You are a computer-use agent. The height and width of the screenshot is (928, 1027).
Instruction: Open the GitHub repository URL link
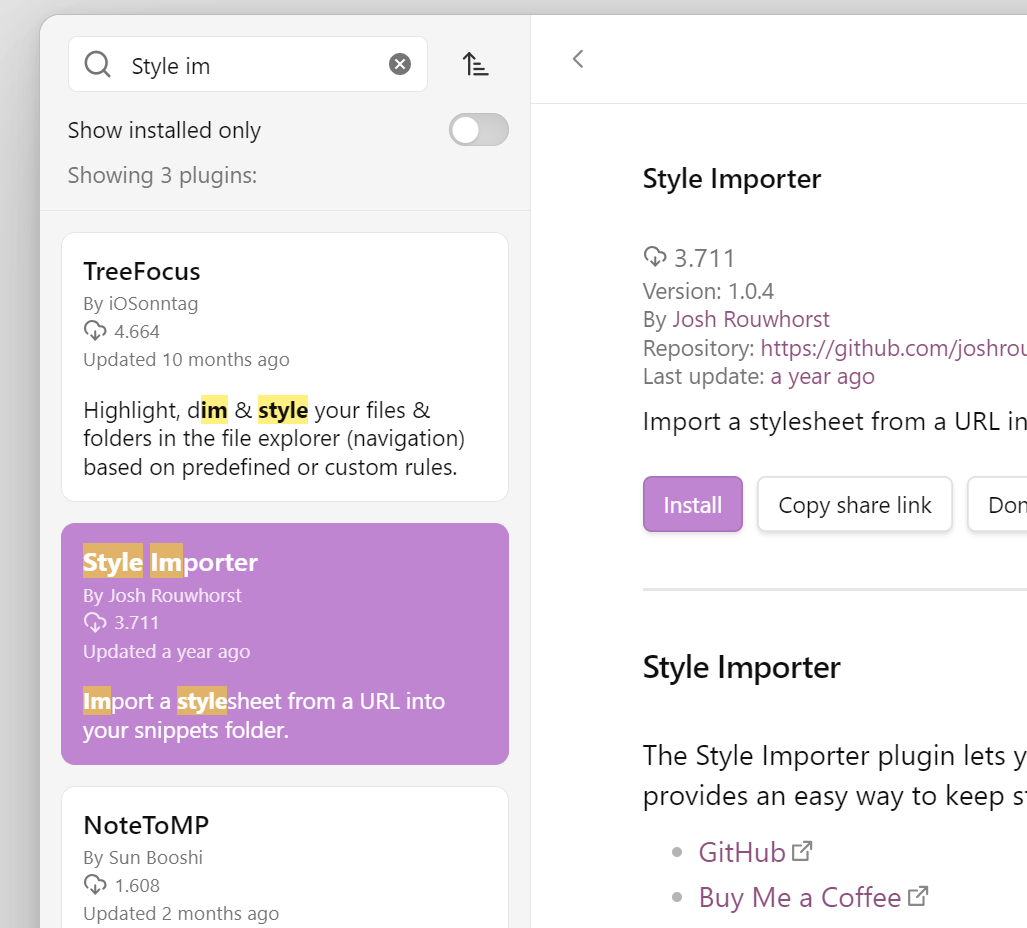[x=892, y=349]
